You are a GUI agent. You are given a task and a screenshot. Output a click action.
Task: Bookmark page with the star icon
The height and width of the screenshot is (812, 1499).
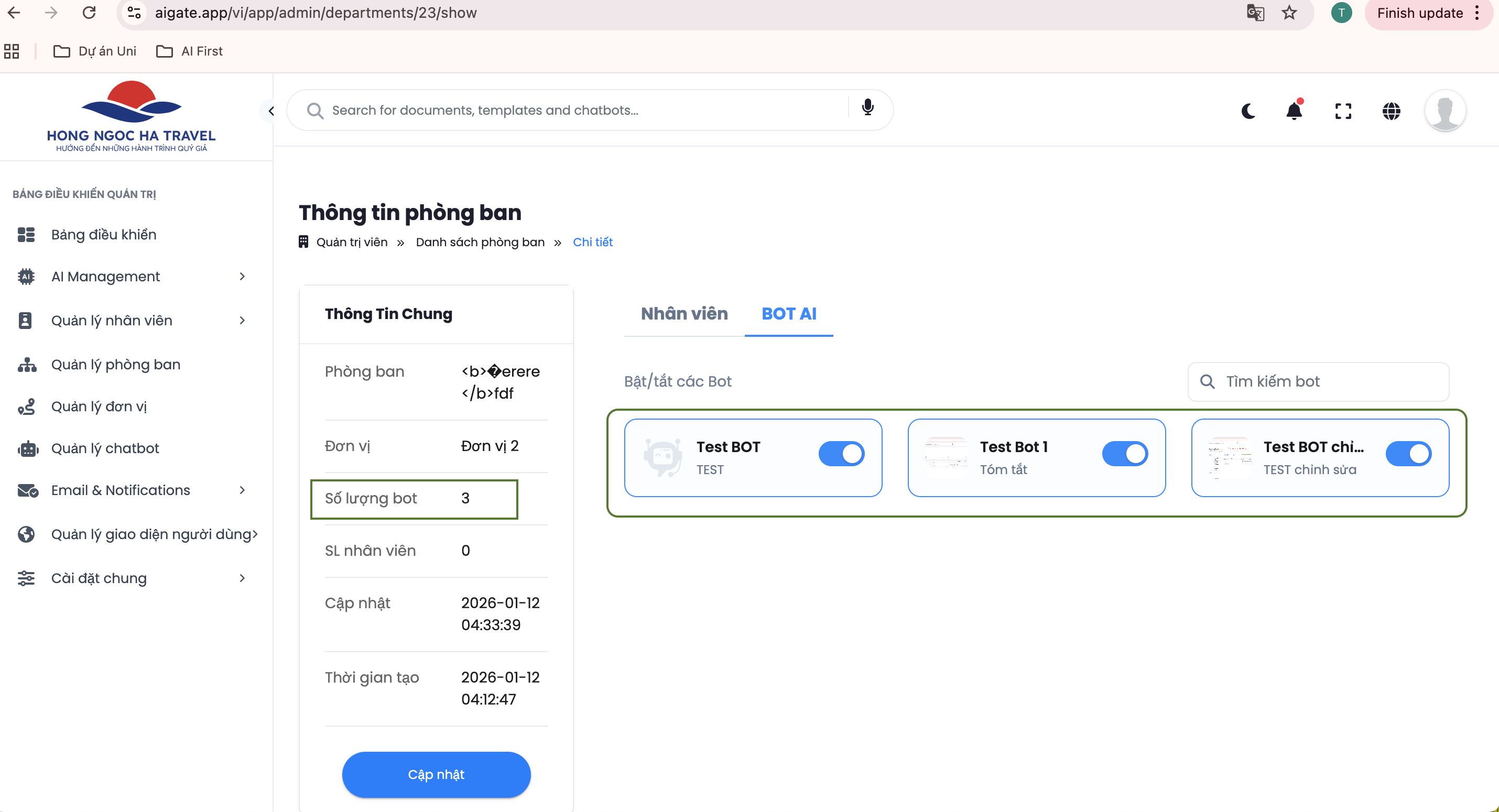[1289, 13]
